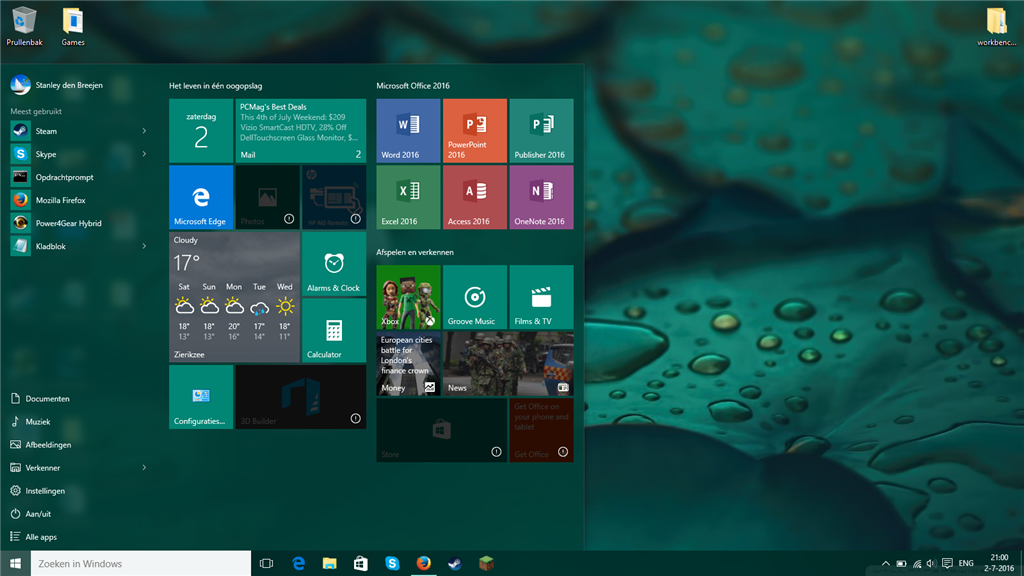
Task: Open the Money news tile
Action: 408,364
